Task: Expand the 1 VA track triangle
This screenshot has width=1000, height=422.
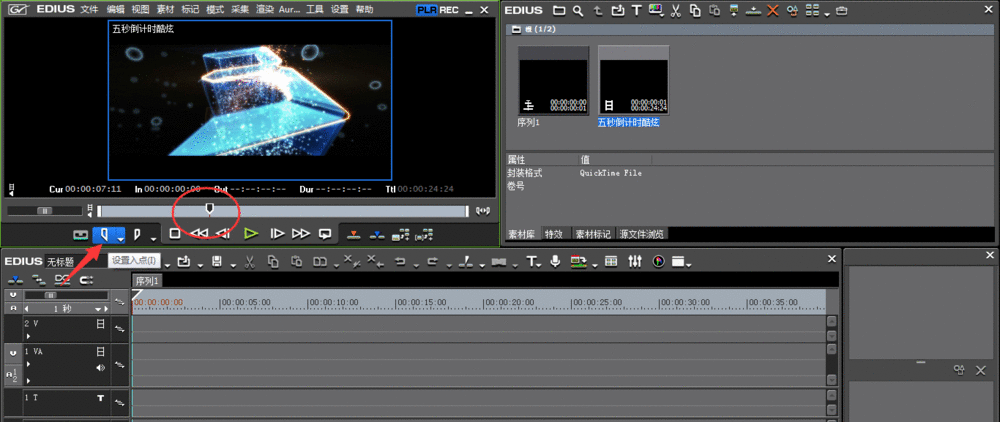Action: pyautogui.click(x=28, y=365)
